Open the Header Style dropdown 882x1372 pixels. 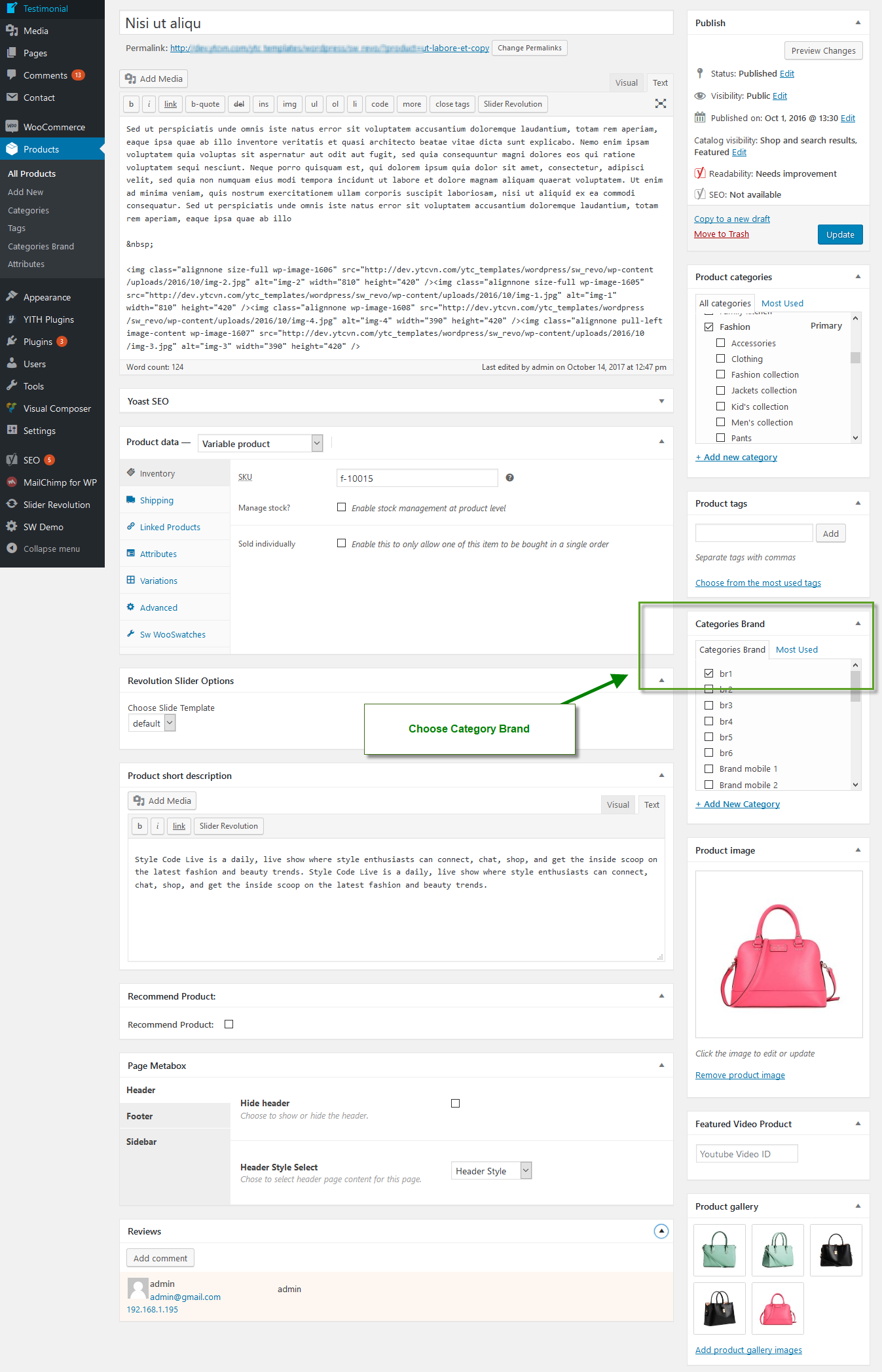pyautogui.click(x=491, y=1170)
